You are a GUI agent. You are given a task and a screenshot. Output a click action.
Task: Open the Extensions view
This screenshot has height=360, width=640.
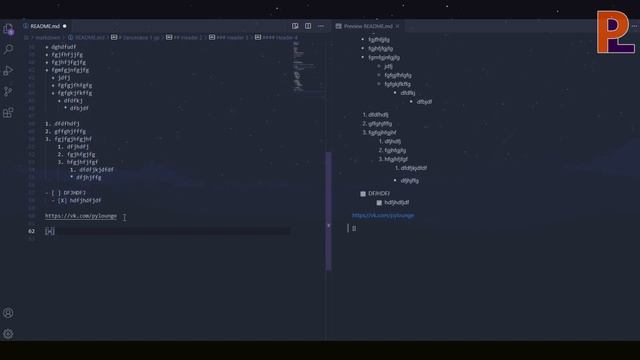(x=8, y=113)
